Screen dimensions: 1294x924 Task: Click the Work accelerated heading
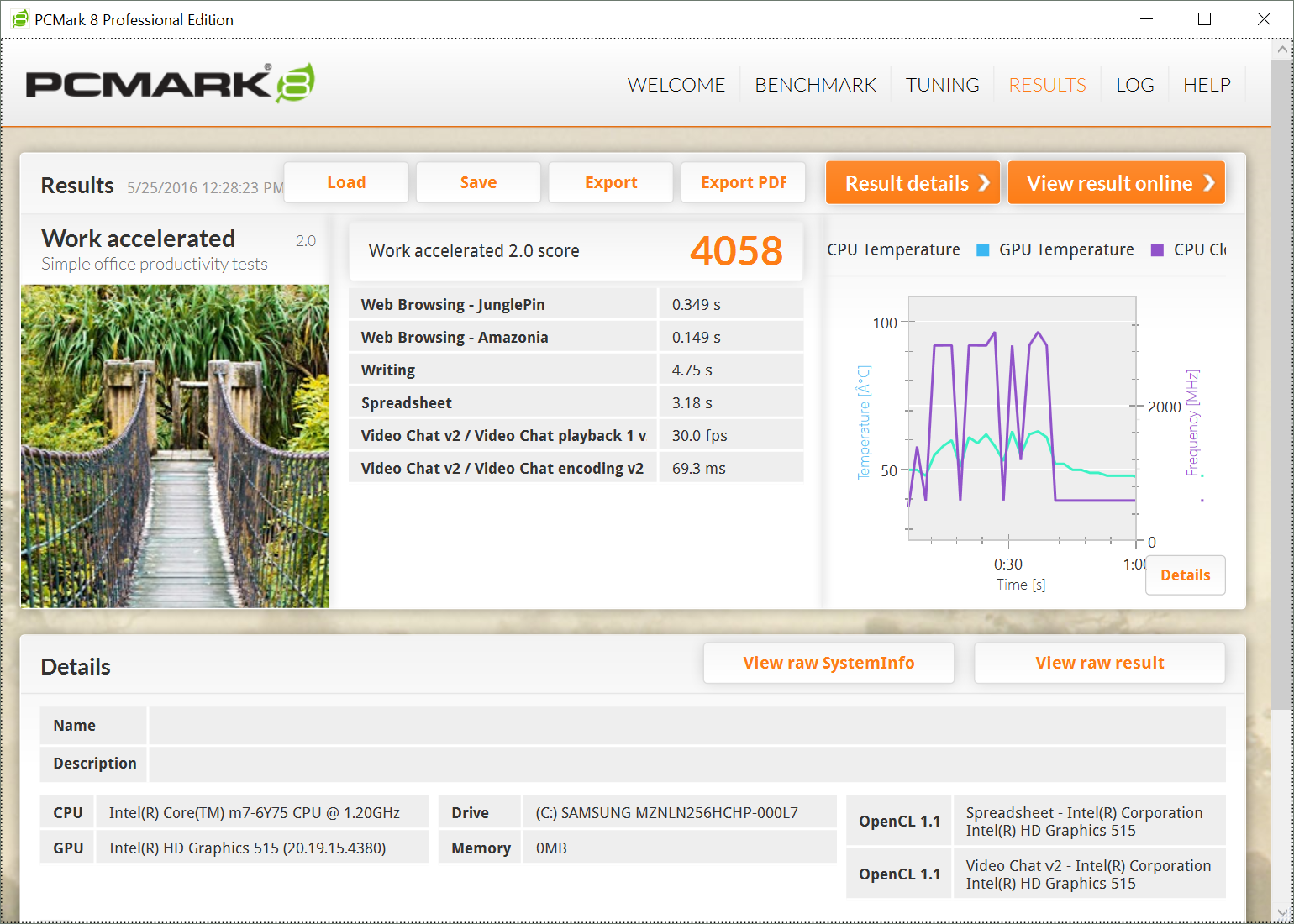[138, 239]
